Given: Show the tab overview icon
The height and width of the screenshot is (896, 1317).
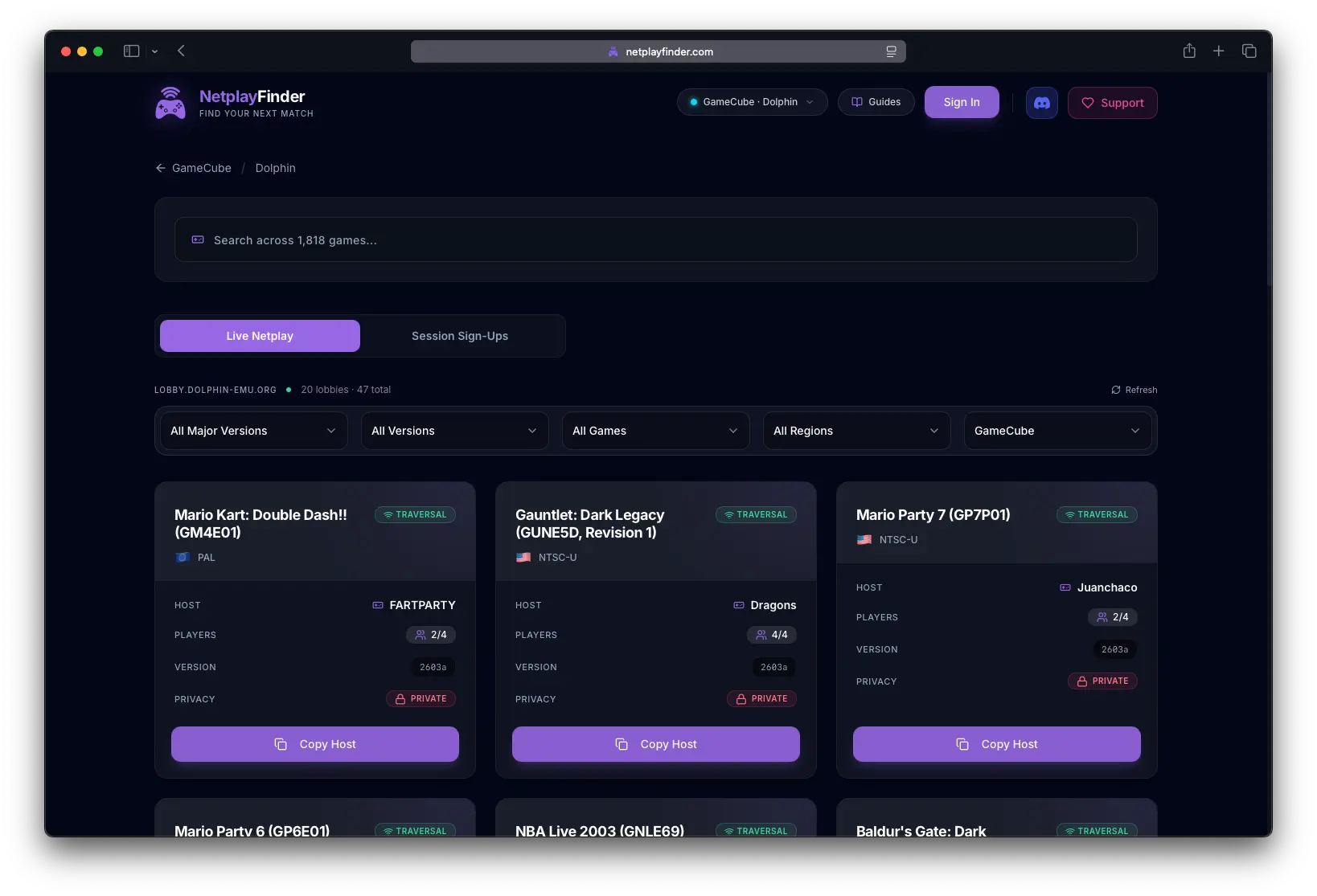Looking at the screenshot, I should coord(1249,51).
